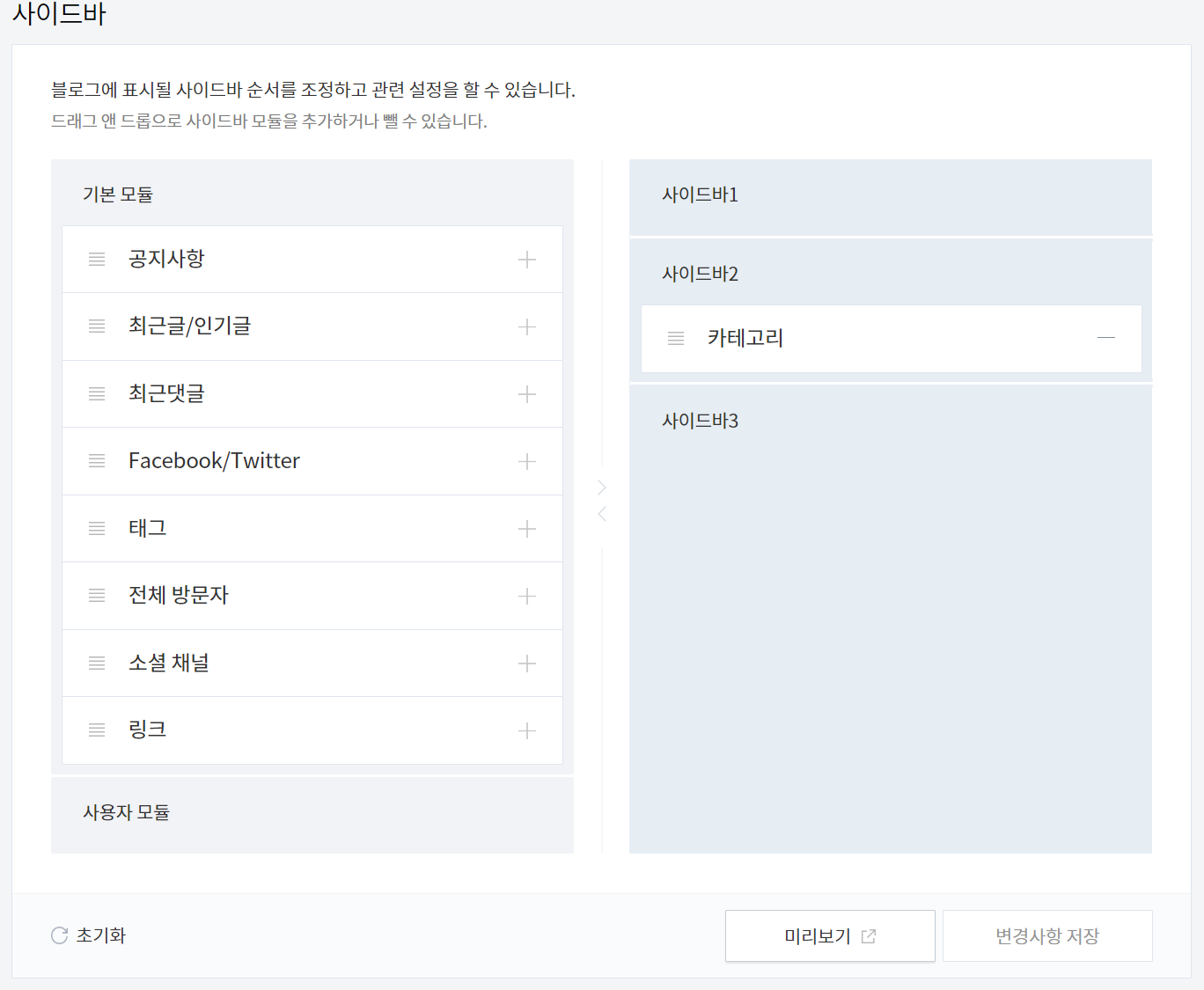Add 소셜 채널 module with its plus icon

click(527, 663)
